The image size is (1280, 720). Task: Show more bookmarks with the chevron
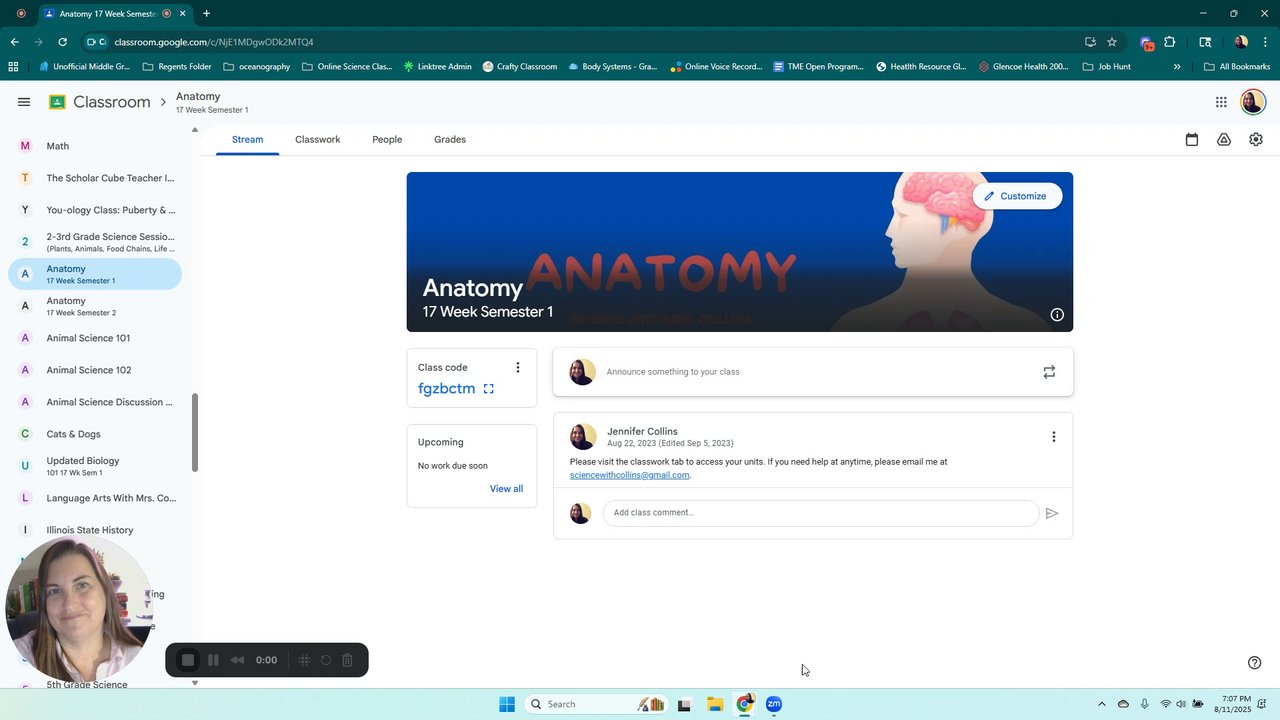(x=1177, y=67)
